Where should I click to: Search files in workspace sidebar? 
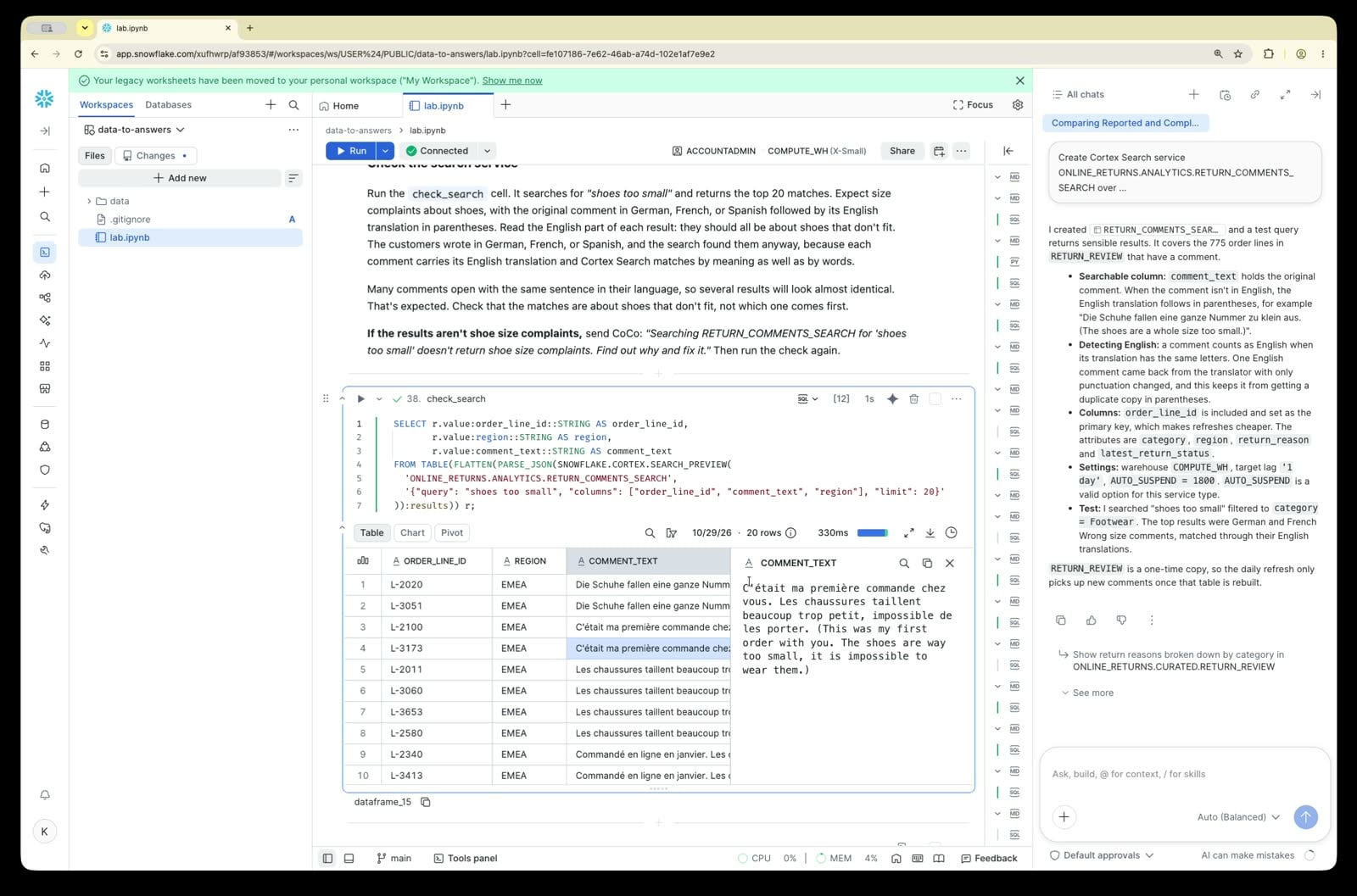tap(293, 105)
